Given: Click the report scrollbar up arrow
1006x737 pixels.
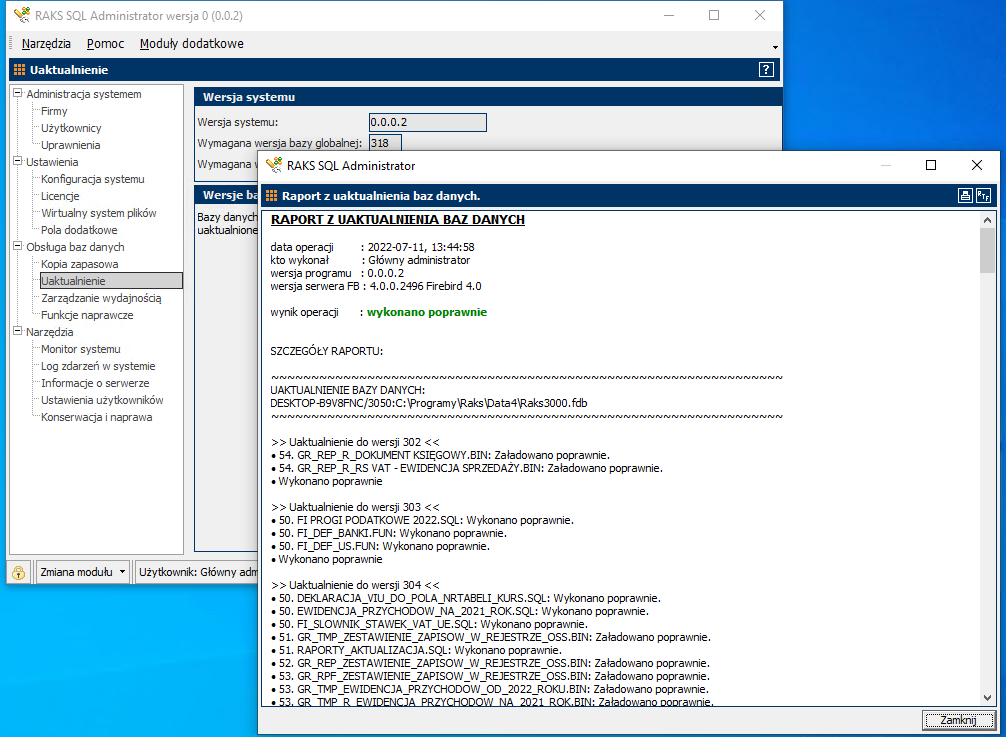Looking at the screenshot, I should (987, 220).
